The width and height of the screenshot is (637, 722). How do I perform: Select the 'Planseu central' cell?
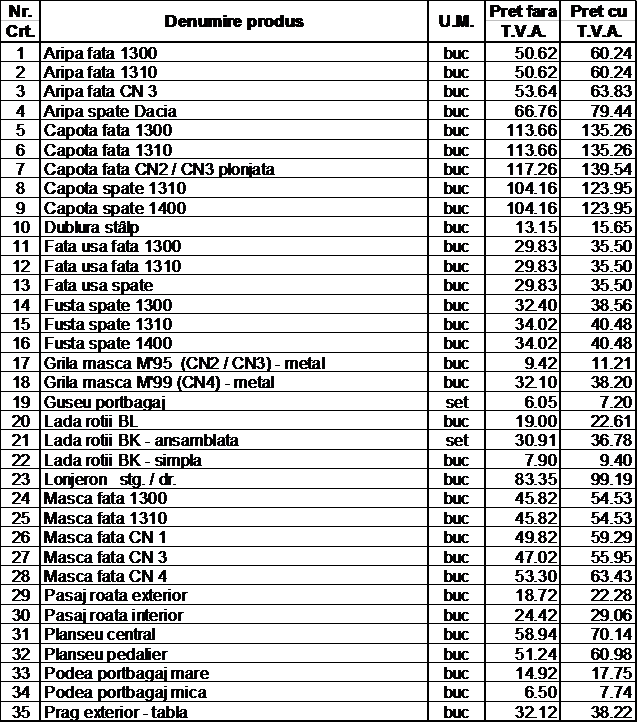[x=234, y=634]
